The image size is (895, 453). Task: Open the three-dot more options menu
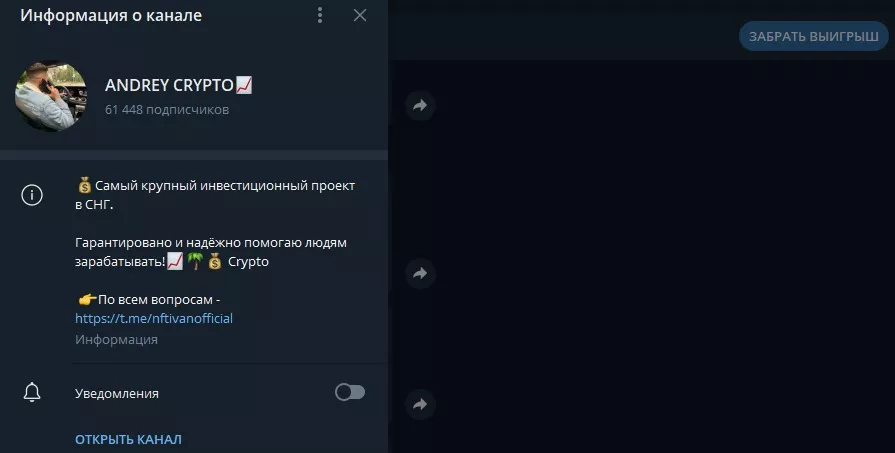click(x=320, y=15)
